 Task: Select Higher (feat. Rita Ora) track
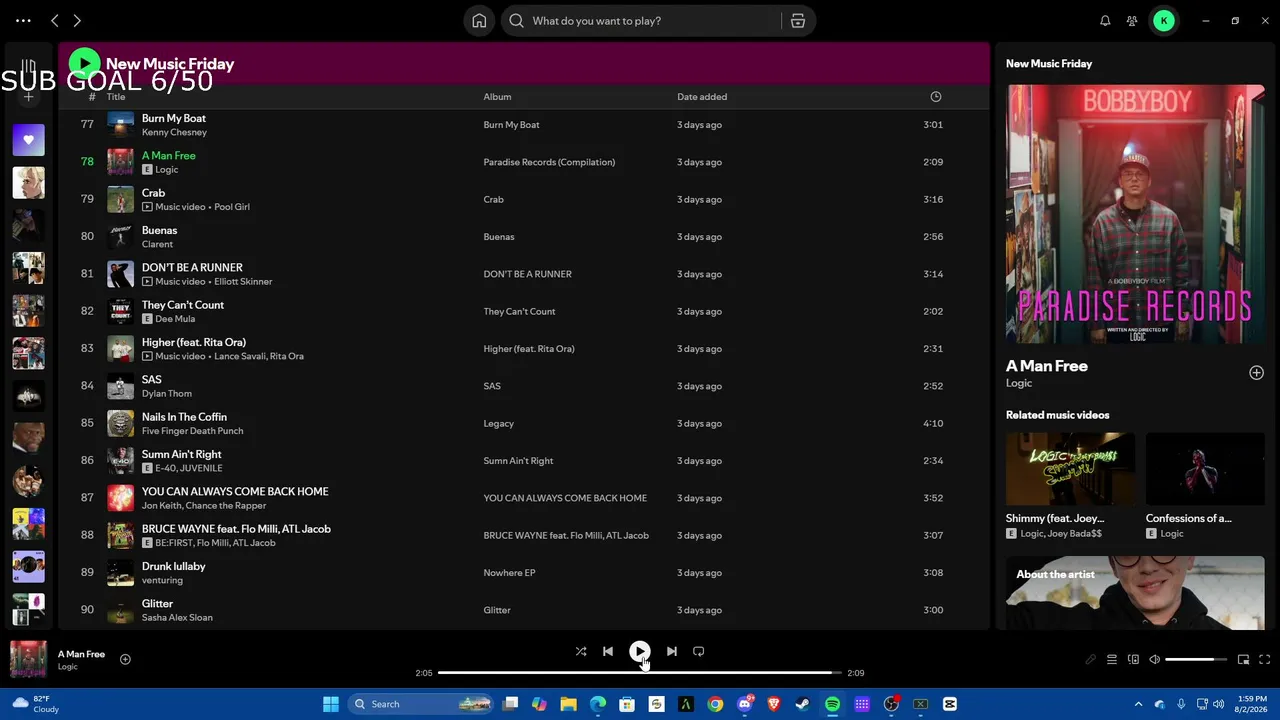coord(194,342)
